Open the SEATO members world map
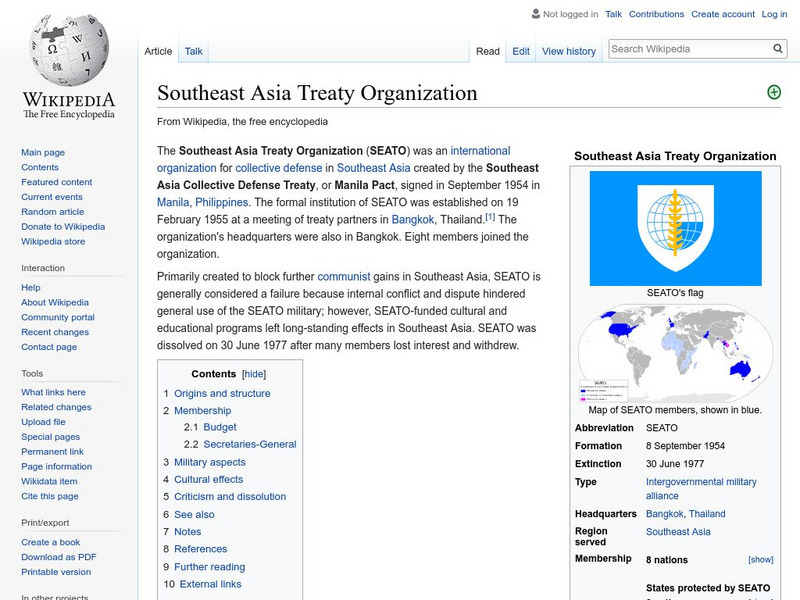800x600 pixels. (676, 353)
